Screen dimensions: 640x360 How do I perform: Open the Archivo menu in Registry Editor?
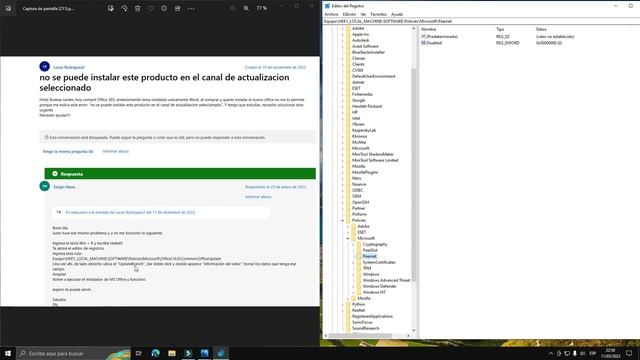pos(331,14)
